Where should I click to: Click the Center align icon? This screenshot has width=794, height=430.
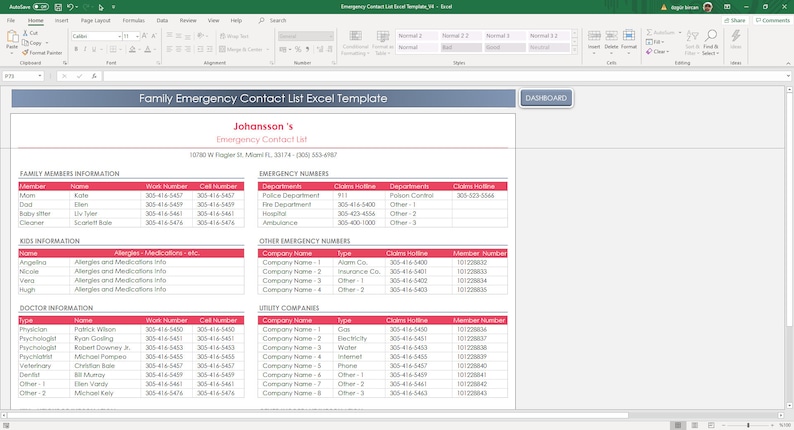(x=179, y=49)
